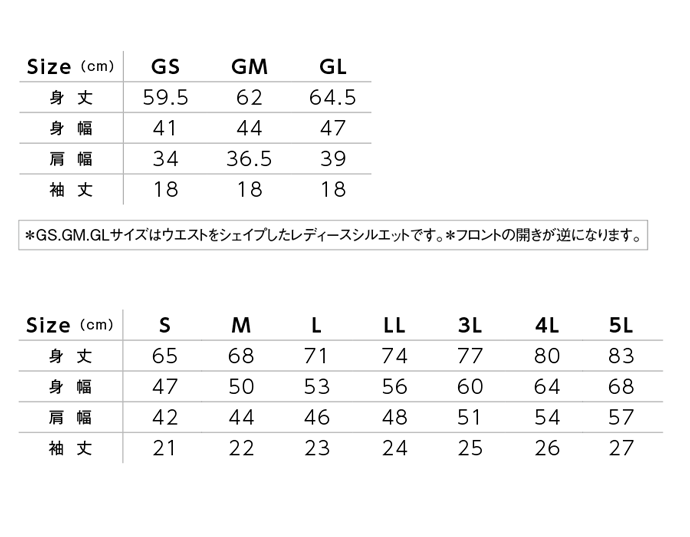The image size is (690, 537).
Task: Click the 64.5 length value for GL
Action: pos(333,98)
